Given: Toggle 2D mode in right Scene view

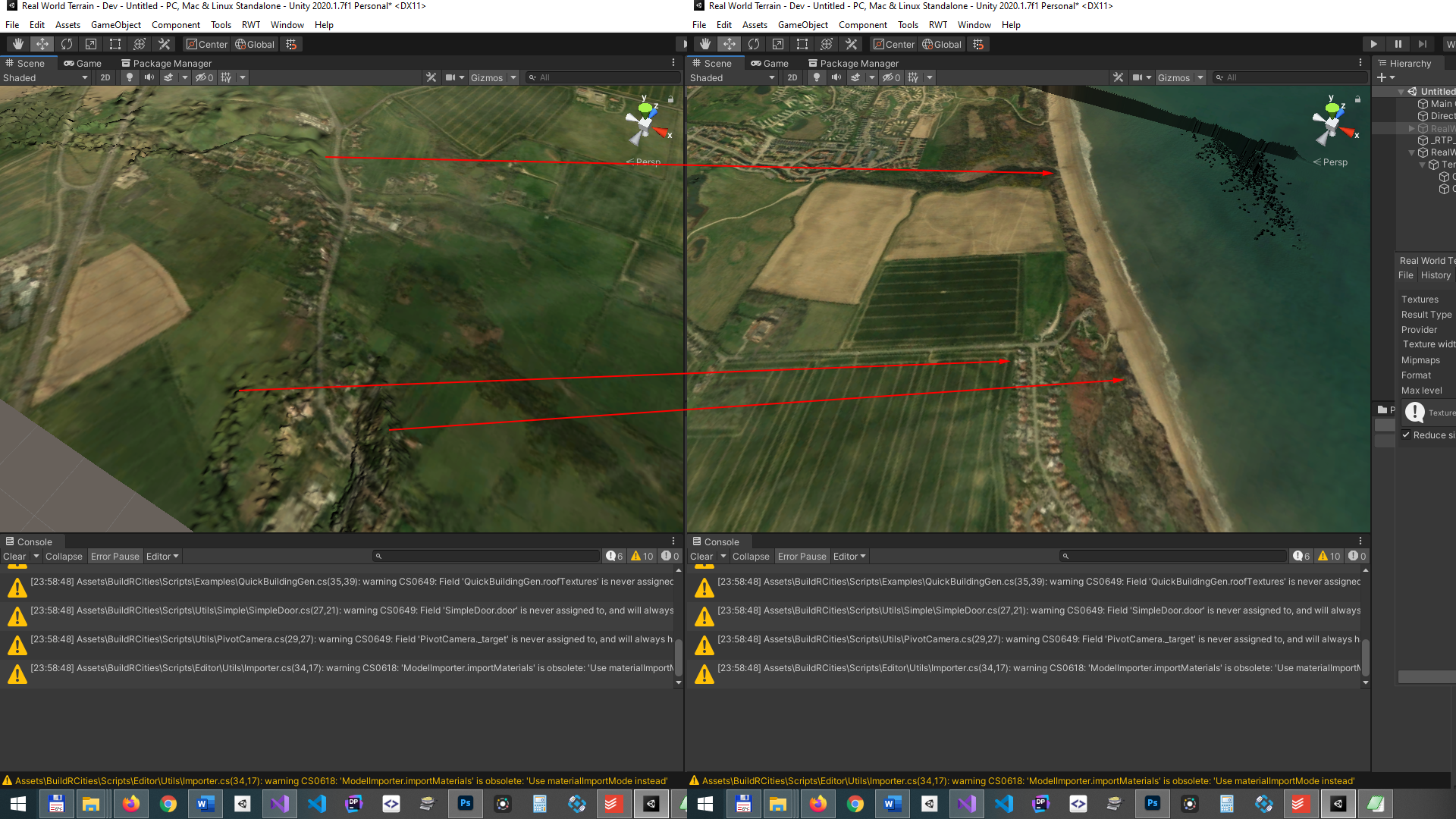Looking at the screenshot, I should coord(792,77).
